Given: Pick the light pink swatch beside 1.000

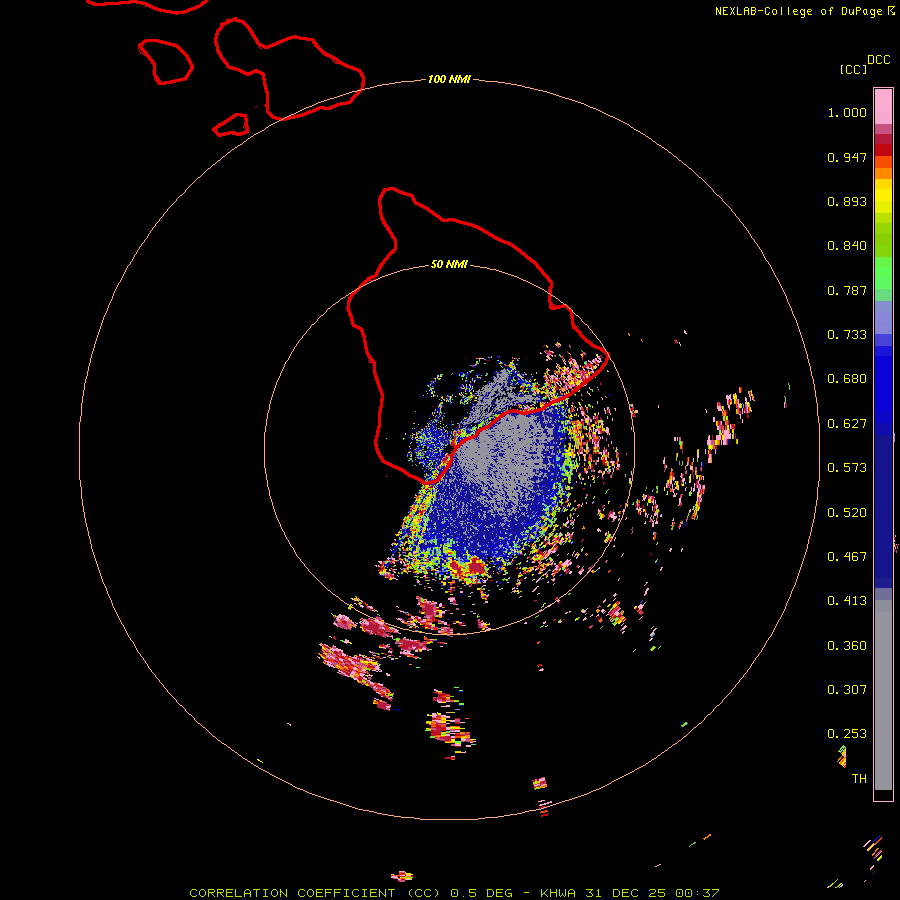Looking at the screenshot, I should point(883,106).
